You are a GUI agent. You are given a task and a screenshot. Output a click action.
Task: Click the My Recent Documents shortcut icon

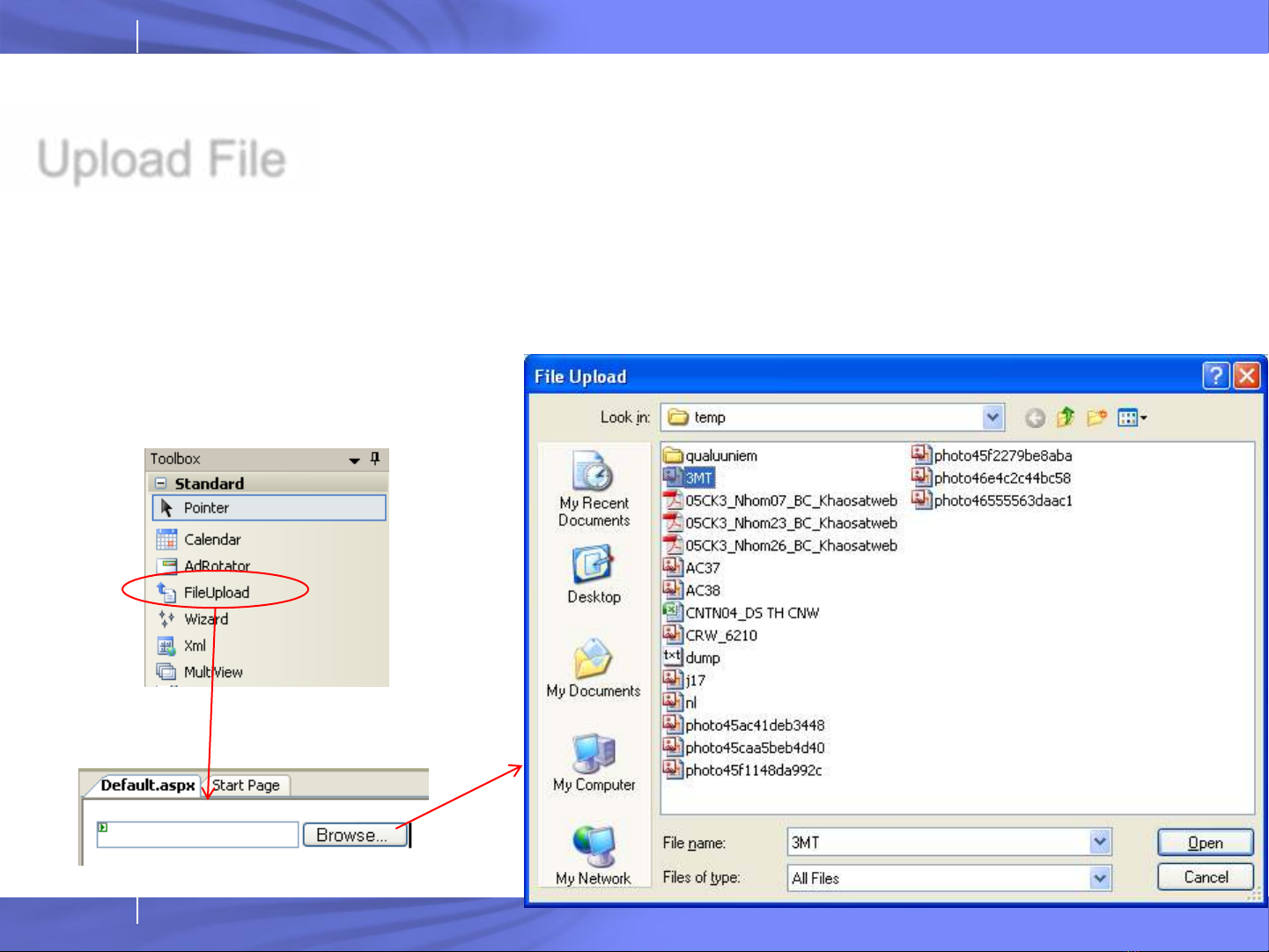coord(593,472)
